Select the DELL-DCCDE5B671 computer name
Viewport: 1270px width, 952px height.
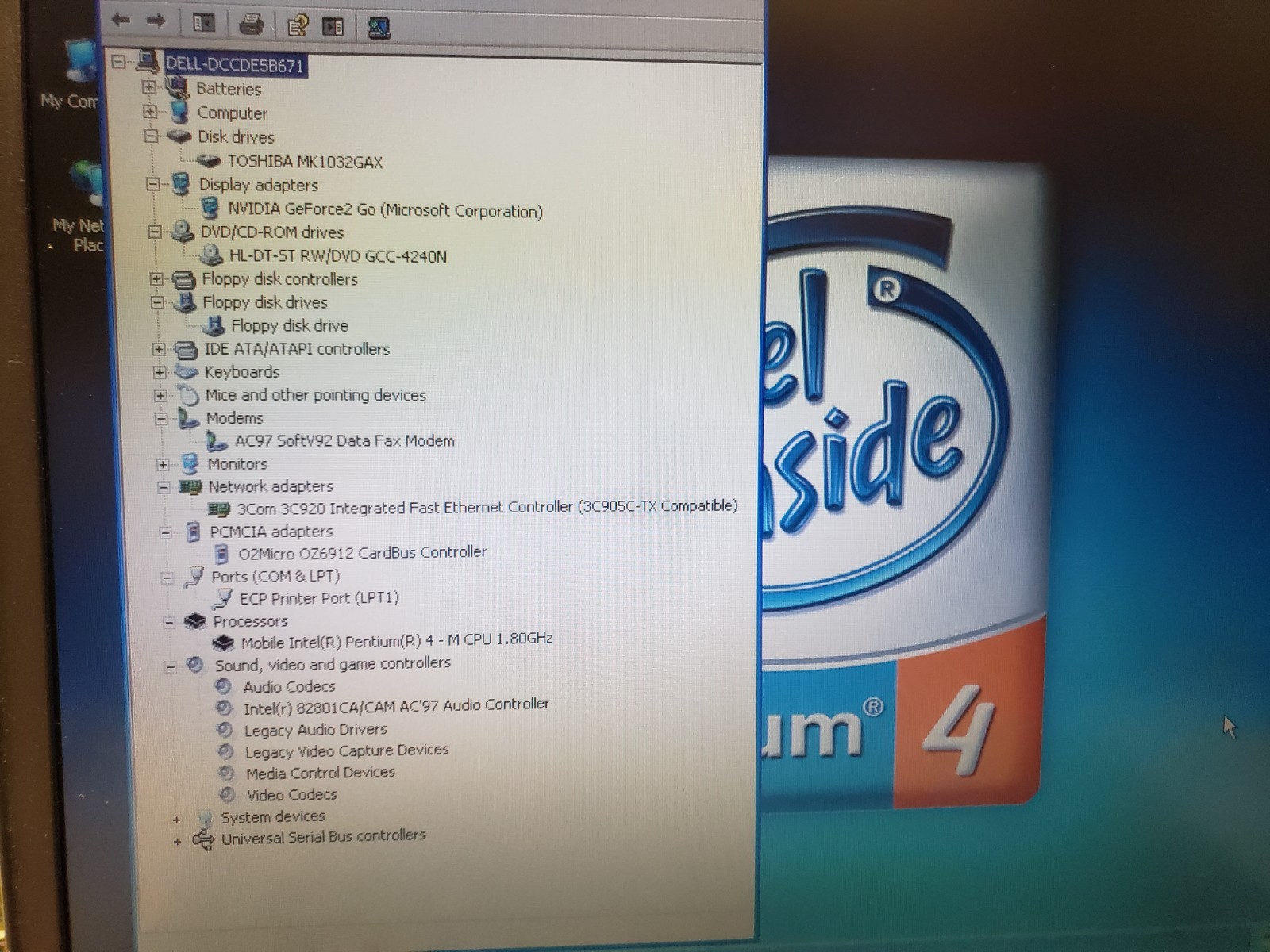pos(235,65)
